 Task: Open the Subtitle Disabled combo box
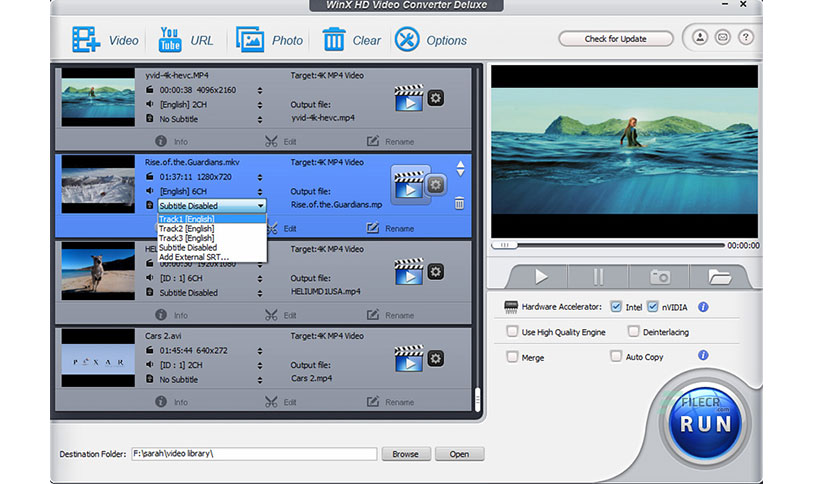(212, 206)
